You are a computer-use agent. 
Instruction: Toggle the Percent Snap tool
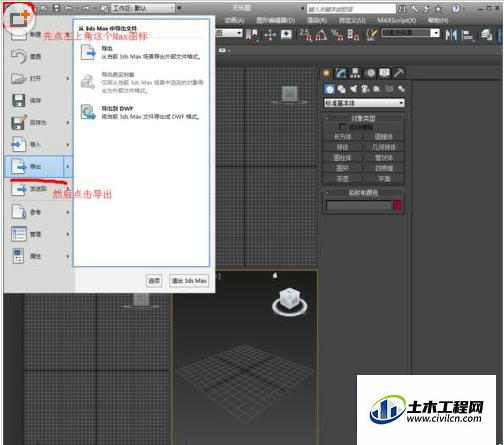337,35
